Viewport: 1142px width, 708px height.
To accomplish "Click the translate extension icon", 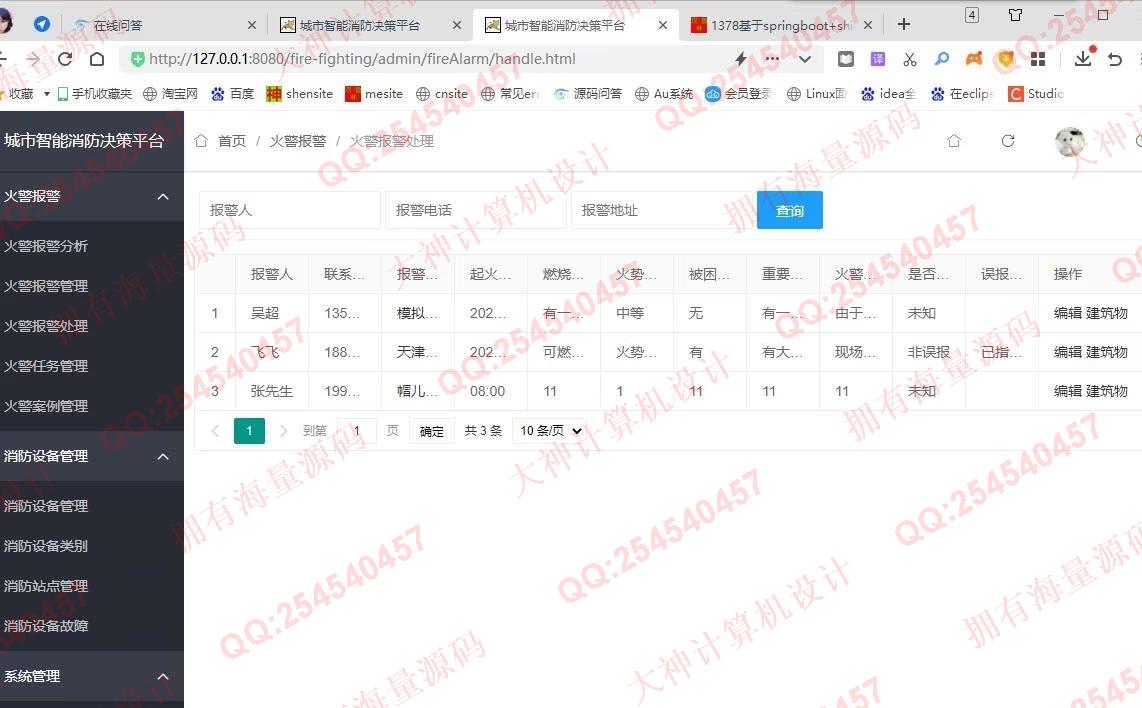I will [x=878, y=59].
